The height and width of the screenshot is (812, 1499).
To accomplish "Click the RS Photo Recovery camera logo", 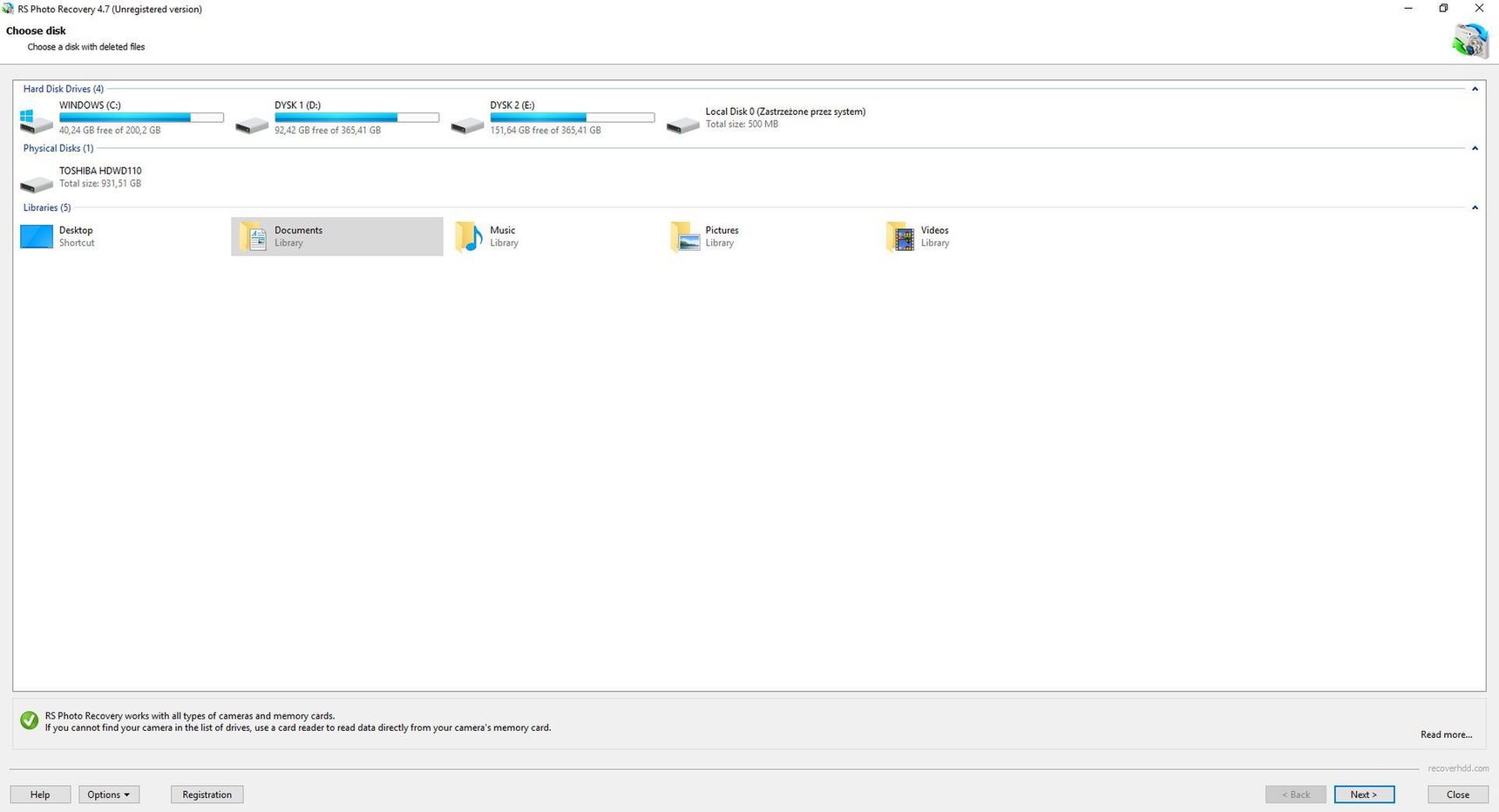I will pos(1470,41).
